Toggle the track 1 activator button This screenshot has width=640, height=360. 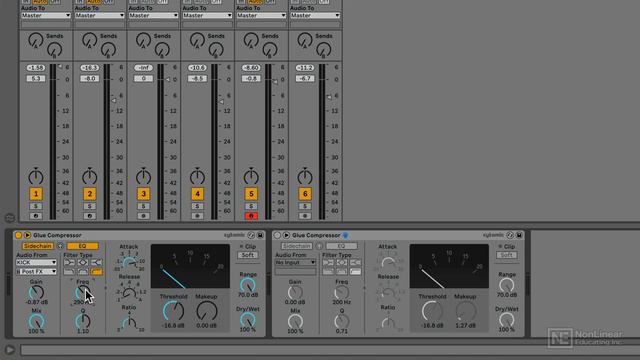click(x=36, y=194)
